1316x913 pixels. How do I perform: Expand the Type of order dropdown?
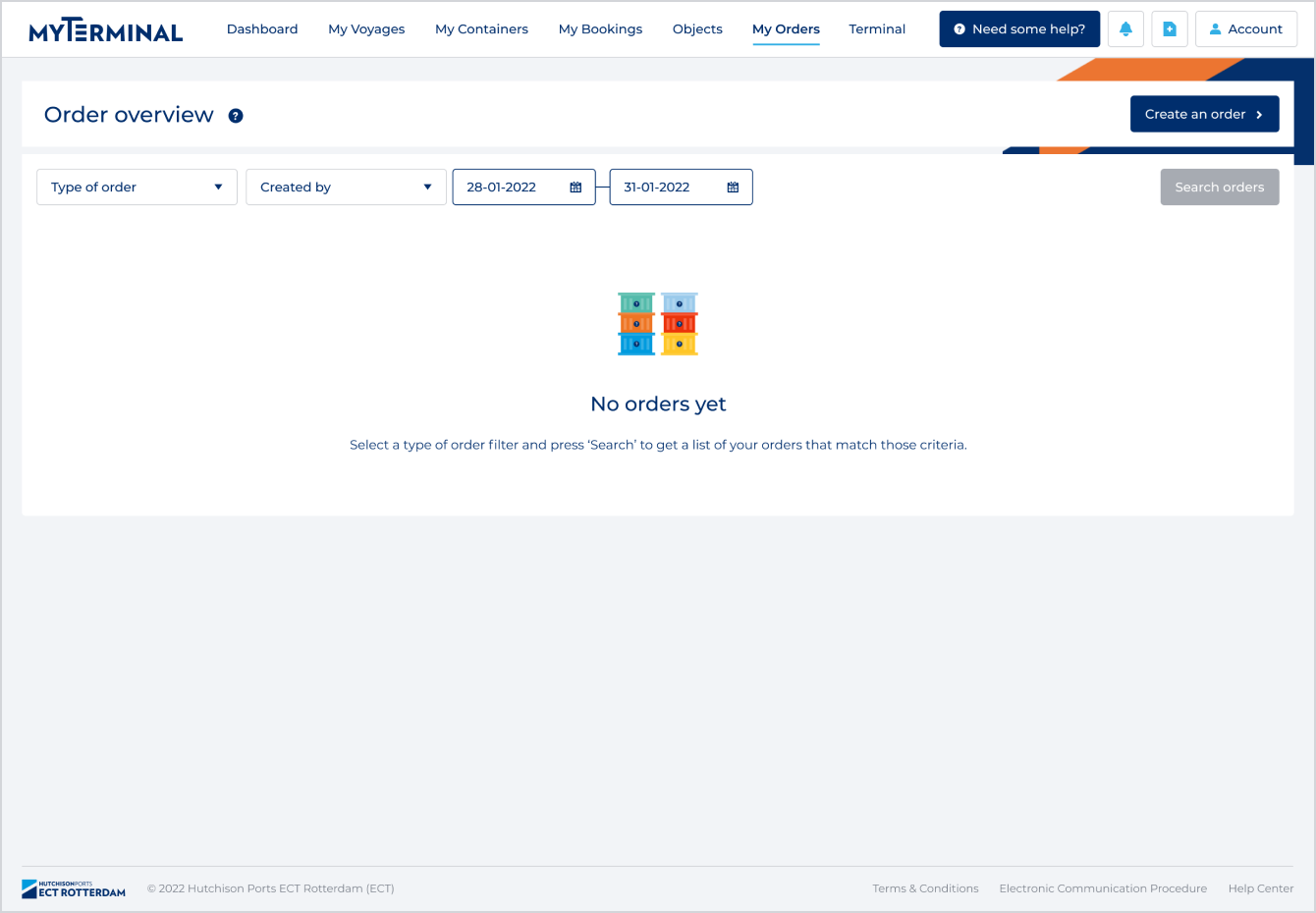(137, 188)
